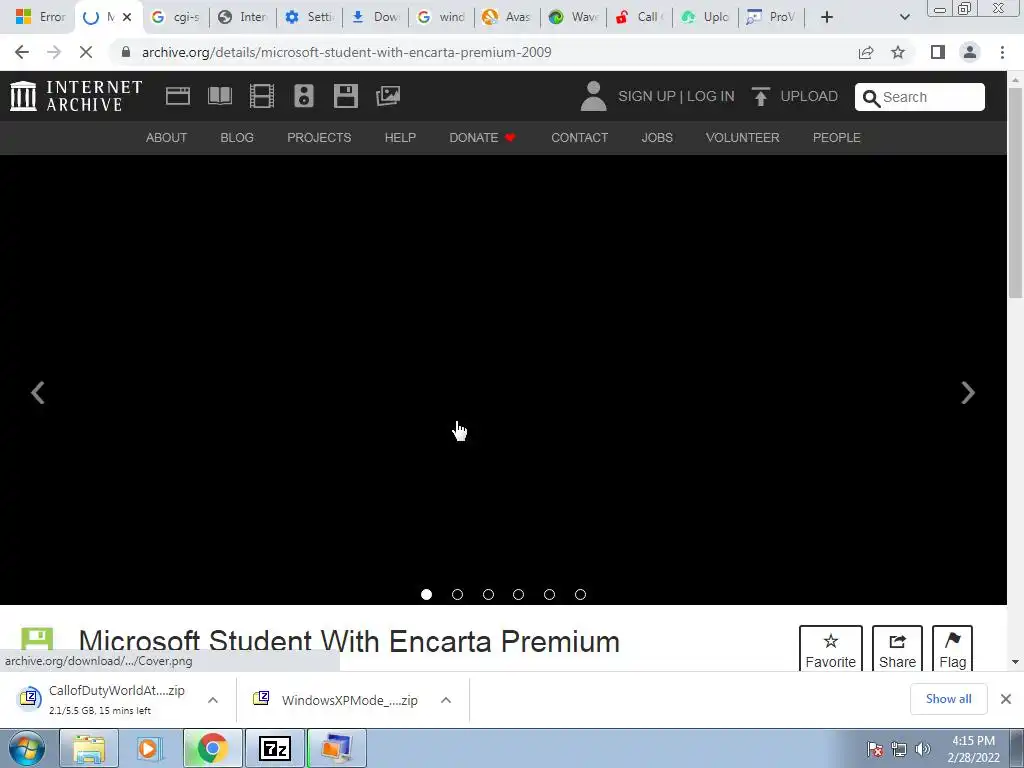Open the PROJECTS menu item
This screenshot has height=768, width=1024.
pyautogui.click(x=319, y=138)
